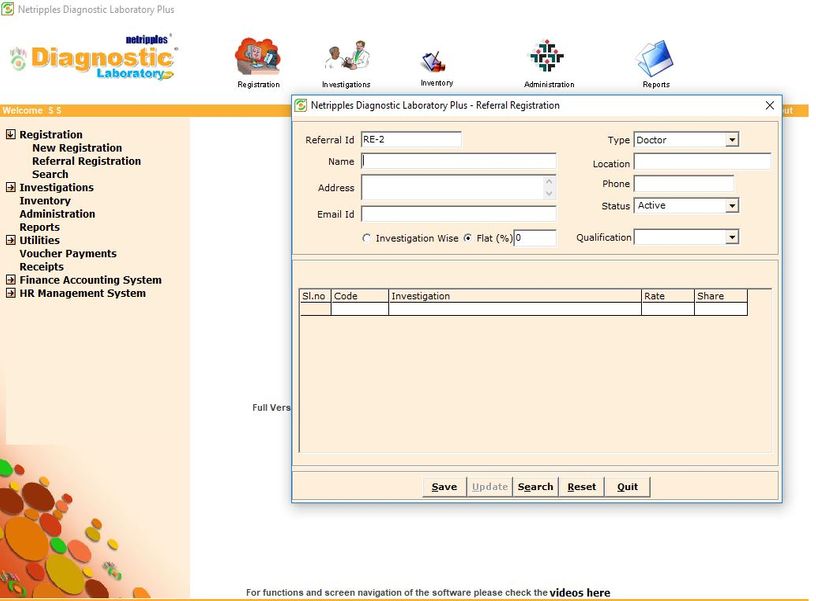Focus the Name input field
This screenshot has height=601, width=816.
458,161
